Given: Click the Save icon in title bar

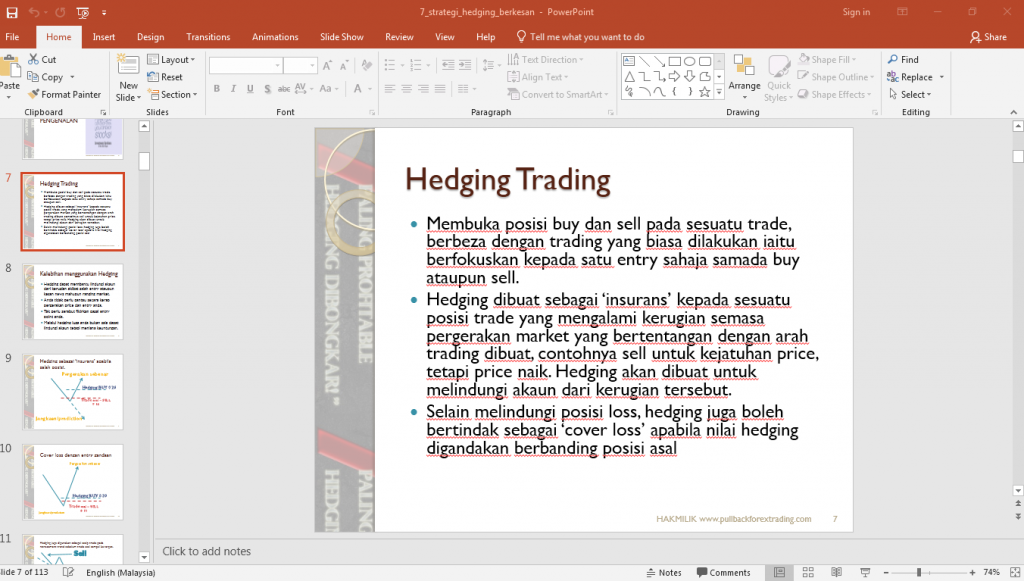Looking at the screenshot, I should pyautogui.click(x=12, y=12).
